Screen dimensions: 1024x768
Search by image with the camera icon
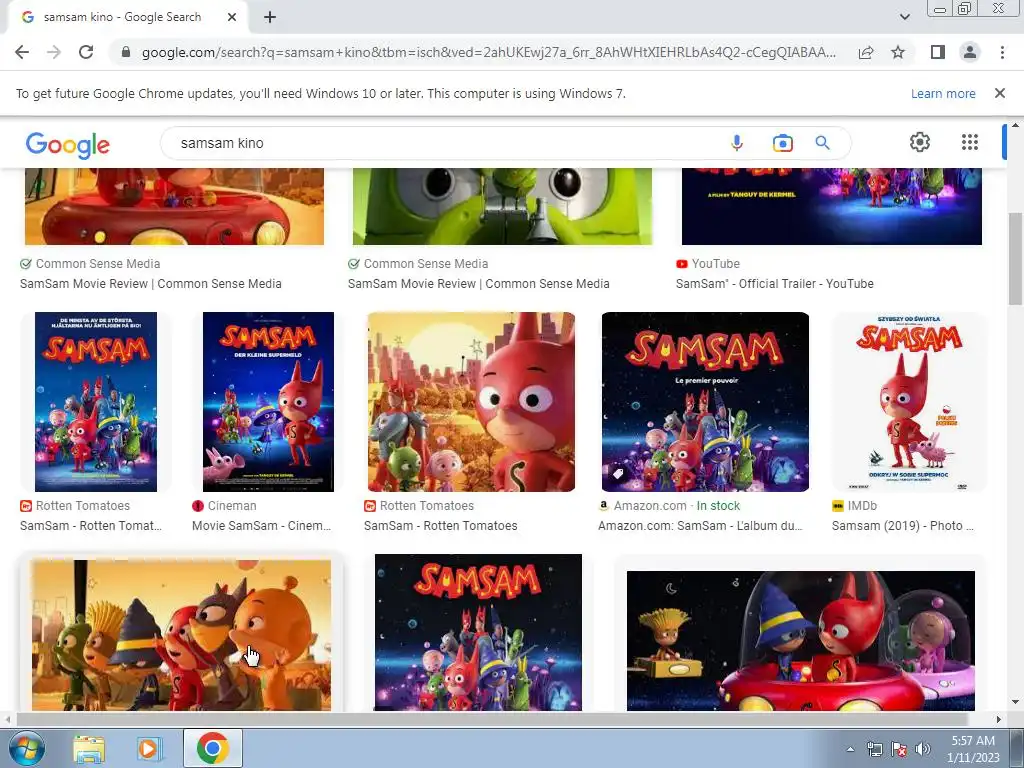pyautogui.click(x=782, y=143)
